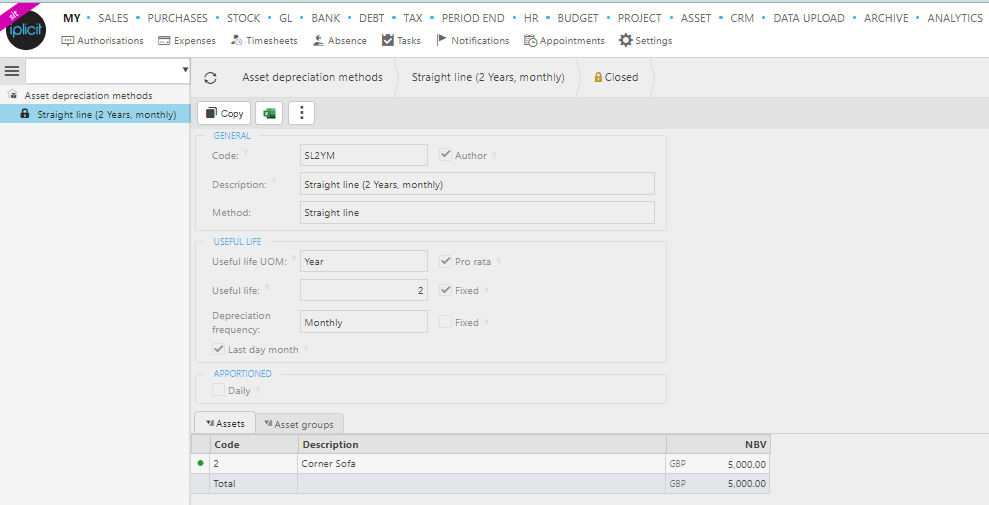Click the Code help question mark
This screenshot has width=989, height=505.
(x=245, y=153)
